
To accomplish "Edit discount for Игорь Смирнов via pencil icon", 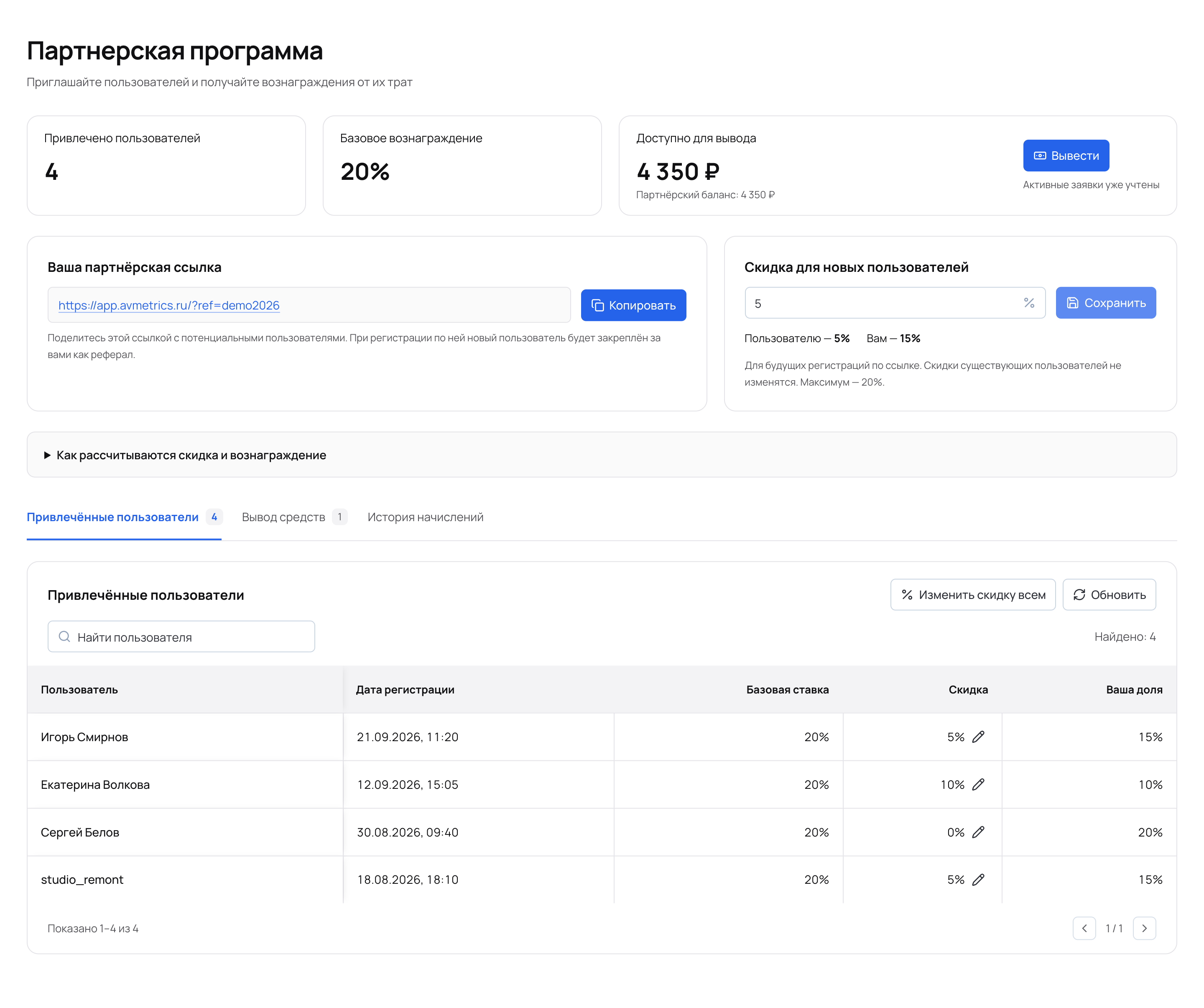I will click(978, 737).
